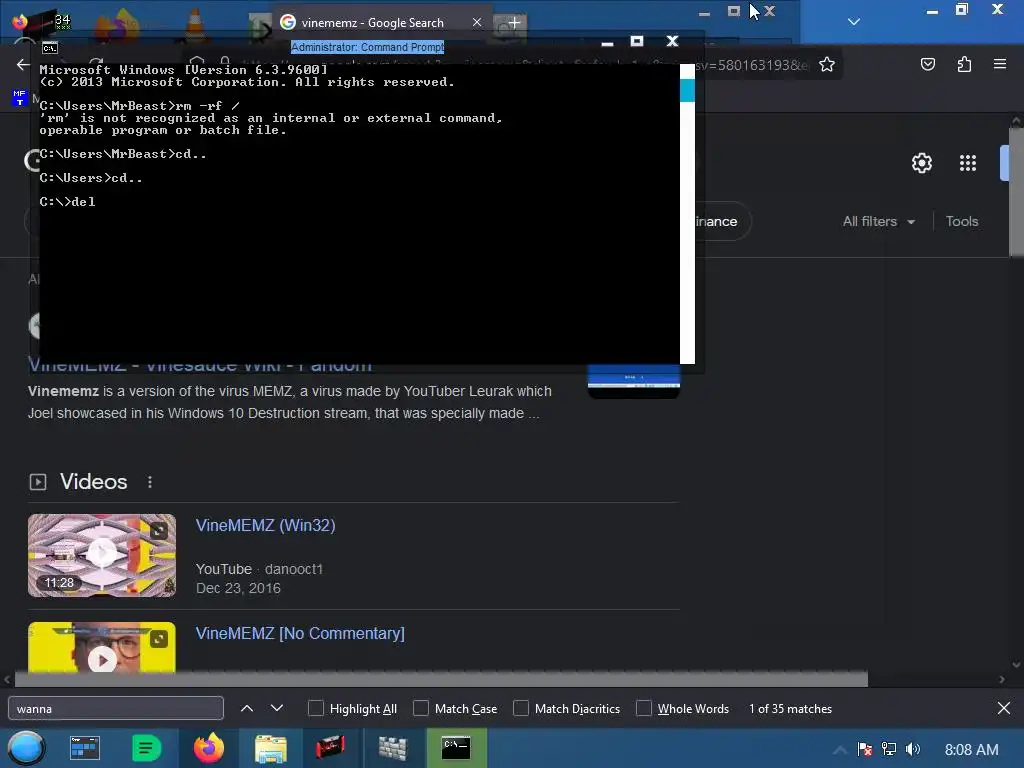
Task: Switch to Command Prompt taskbar button
Action: point(456,748)
